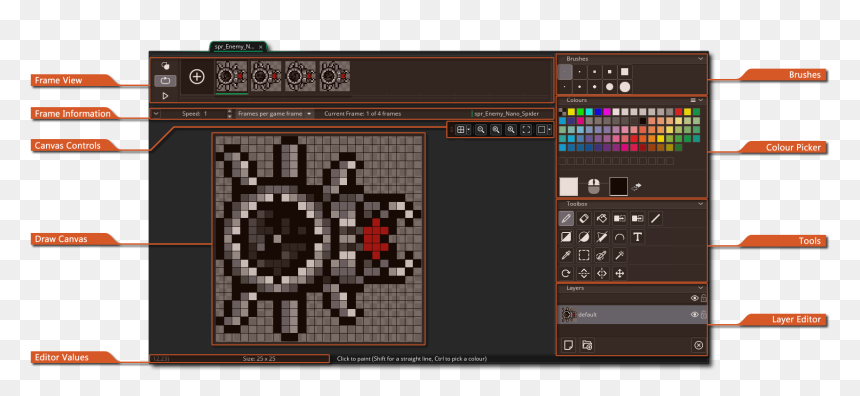Play the sprite animation
Viewport: 860px width, 396px height.
[x=165, y=95]
